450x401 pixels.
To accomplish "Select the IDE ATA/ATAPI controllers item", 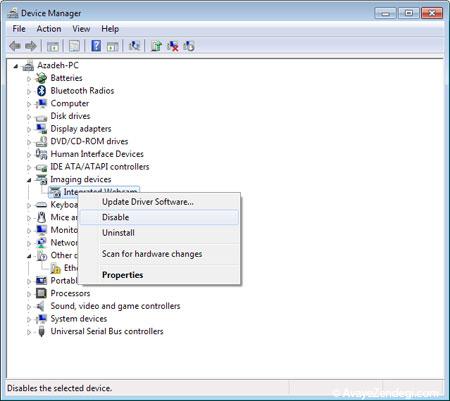I will point(100,167).
